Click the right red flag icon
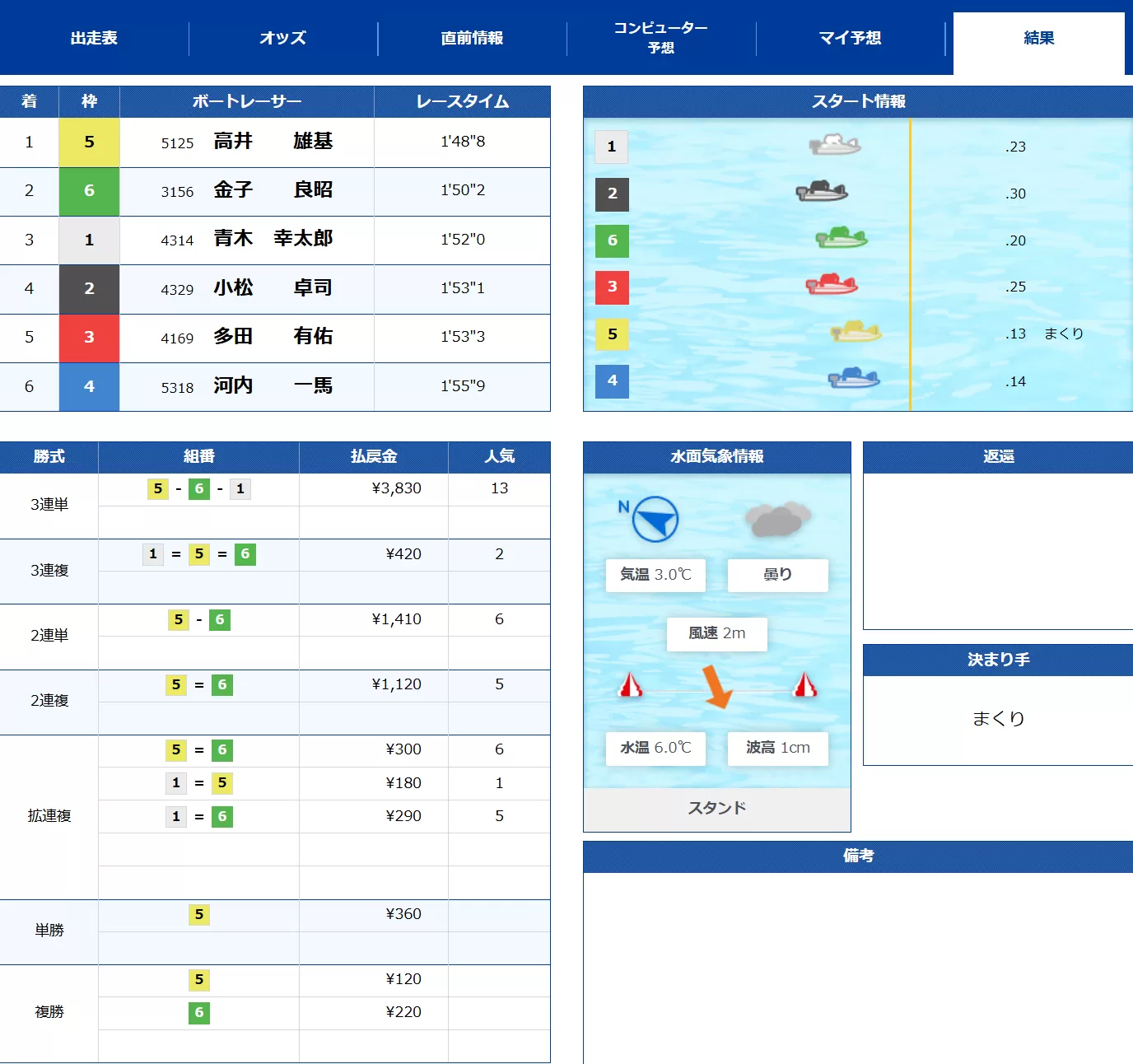The height and width of the screenshot is (1064, 1133). click(804, 685)
